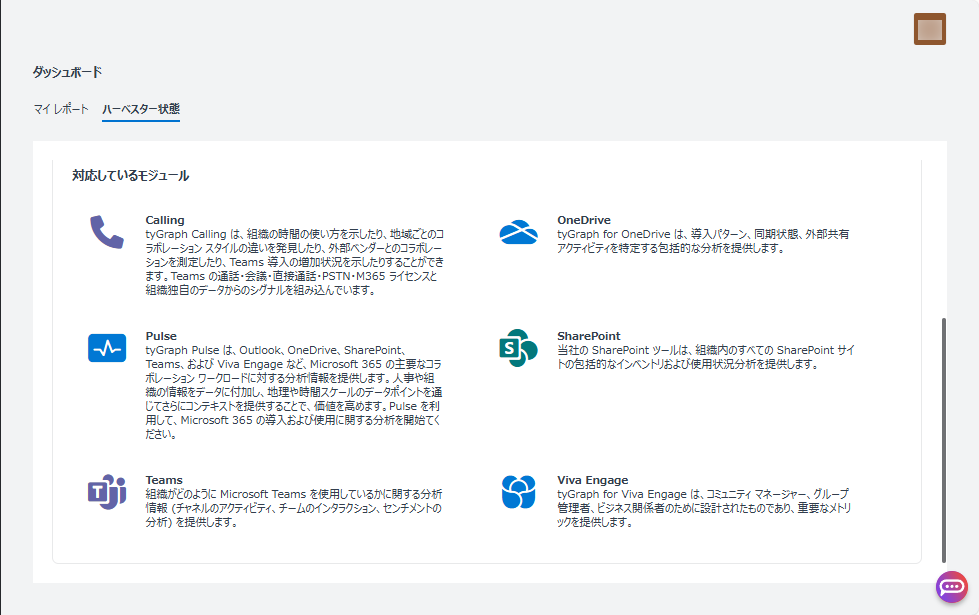The image size is (979, 615).
Task: Click the Viva Engage module title
Action: 593,480
